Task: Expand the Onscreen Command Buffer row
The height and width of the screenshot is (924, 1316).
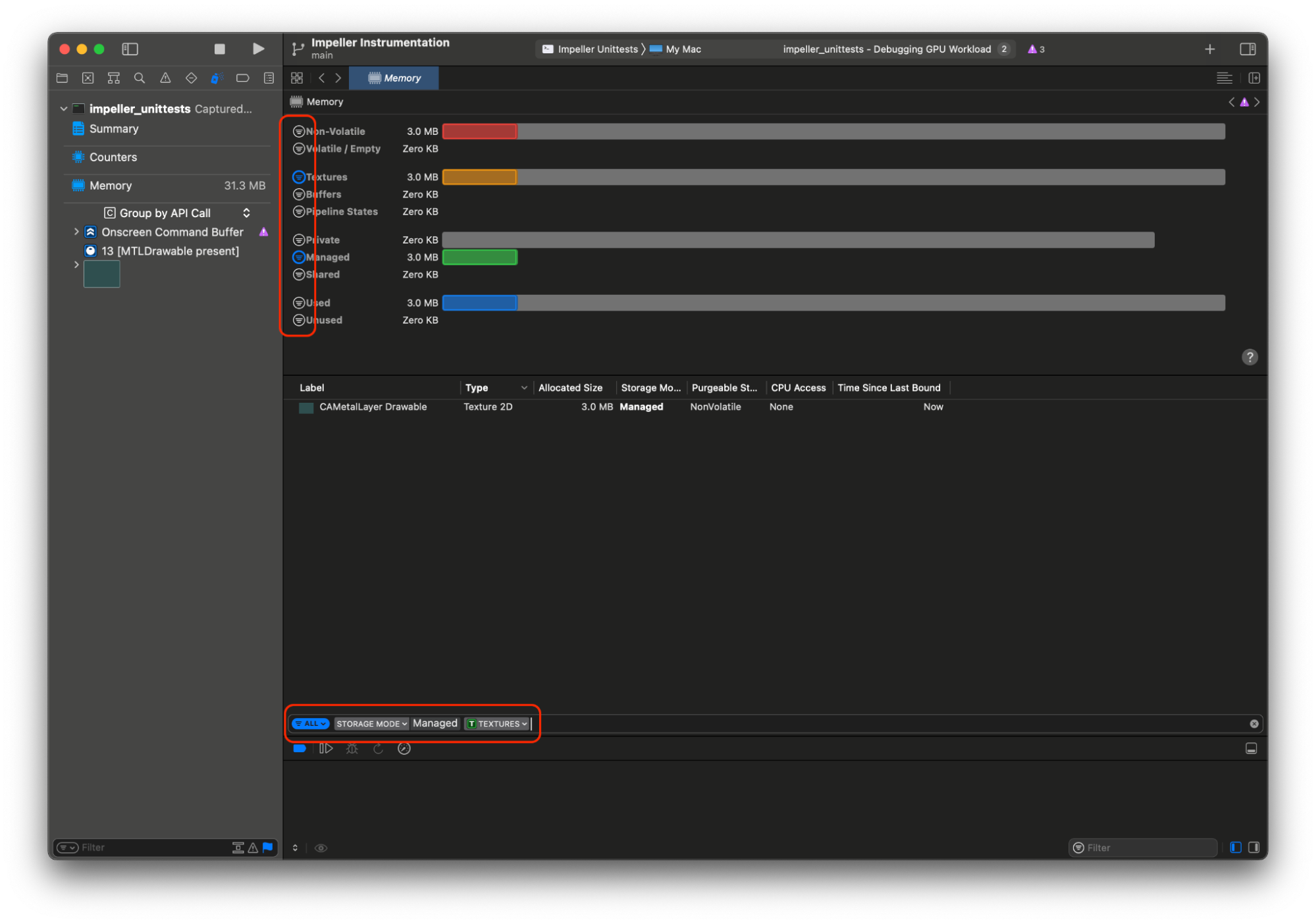Action: pos(76,232)
